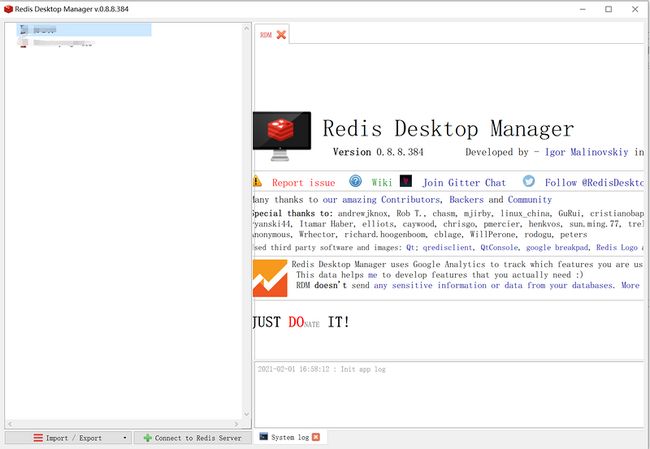Open the Report issue link

(303, 183)
